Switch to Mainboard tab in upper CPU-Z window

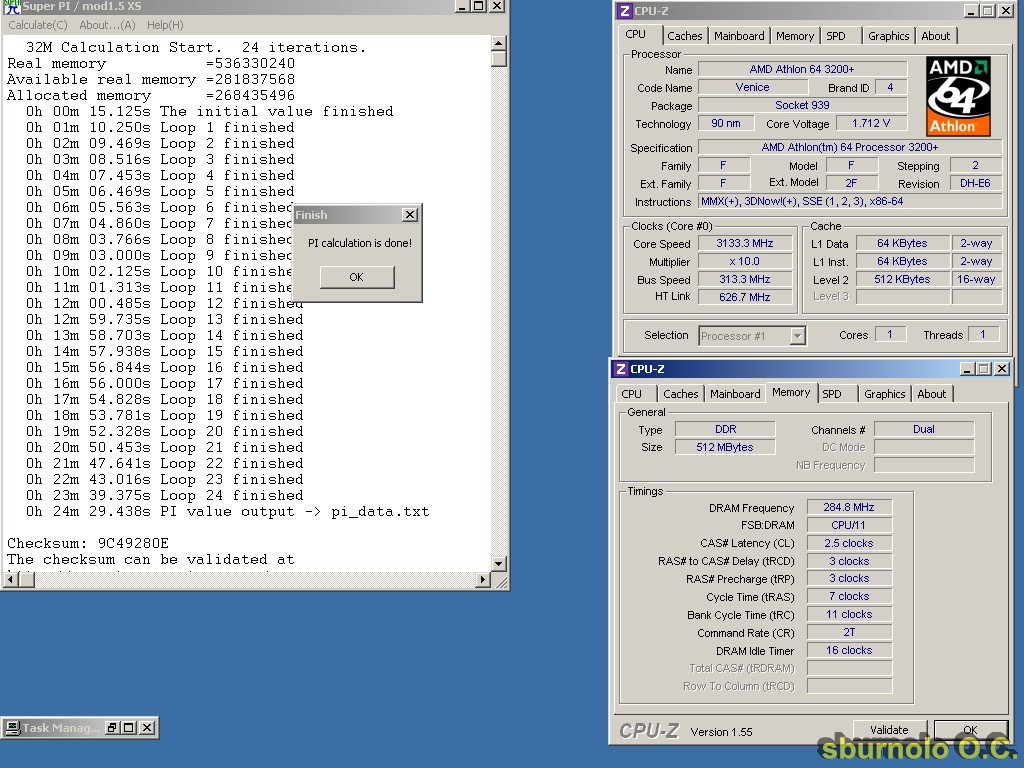(739, 36)
